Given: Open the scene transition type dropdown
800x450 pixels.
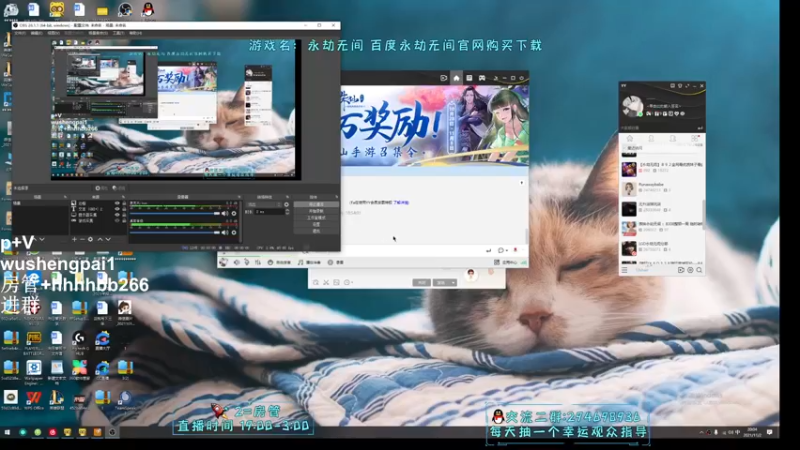Looking at the screenshot, I should click(x=264, y=205).
